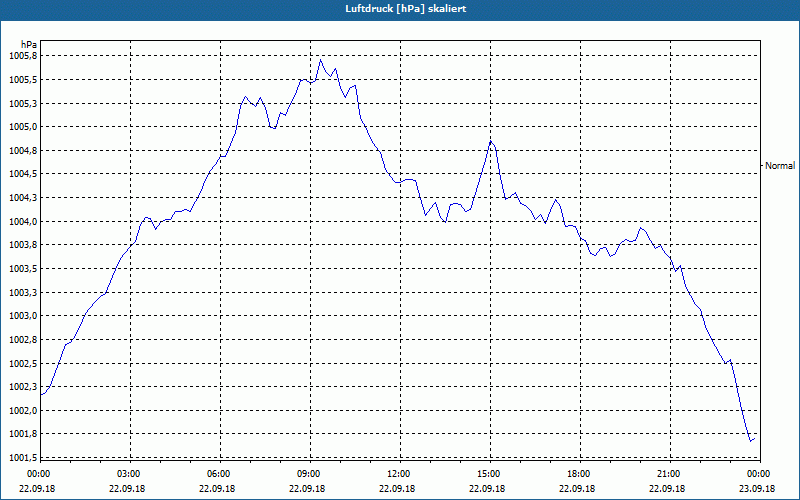Click the 1004,8 y-axis value
This screenshot has height=500, width=800.
pos(23,151)
